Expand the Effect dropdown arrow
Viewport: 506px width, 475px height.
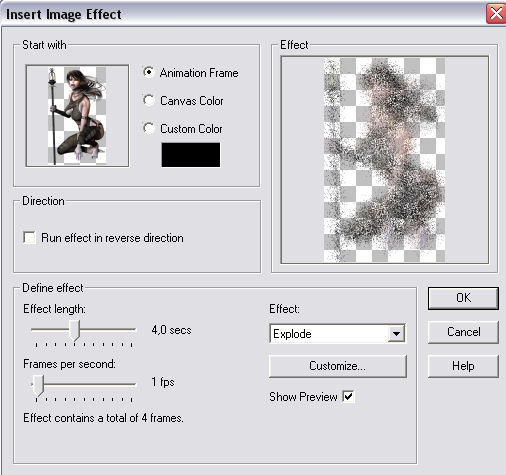click(x=396, y=333)
